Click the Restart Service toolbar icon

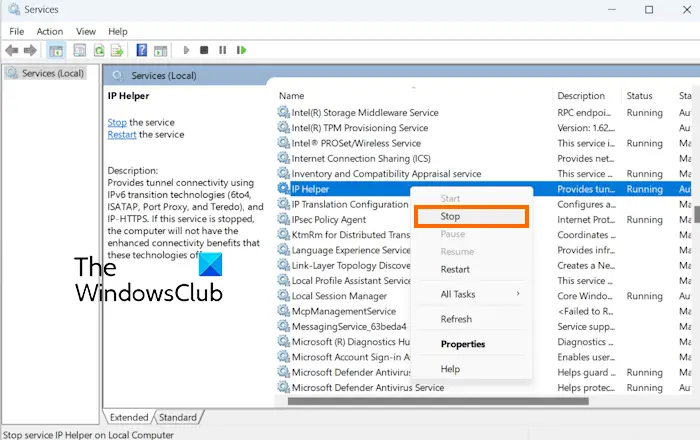242,50
